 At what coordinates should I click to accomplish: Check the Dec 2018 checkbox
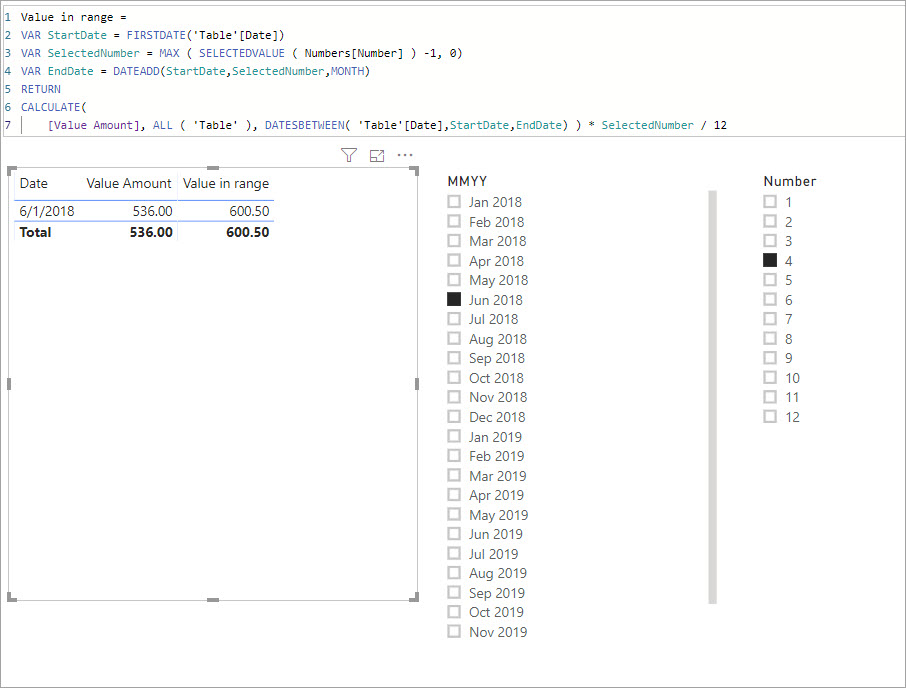(454, 416)
